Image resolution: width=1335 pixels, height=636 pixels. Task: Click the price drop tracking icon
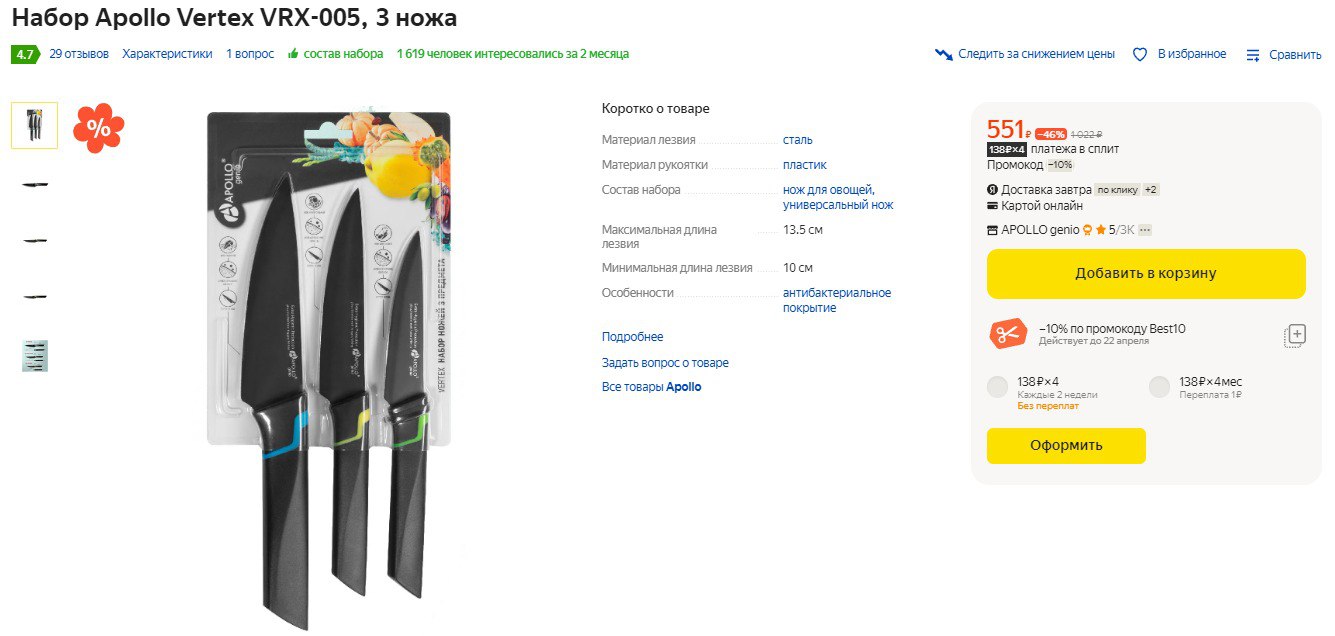point(943,54)
